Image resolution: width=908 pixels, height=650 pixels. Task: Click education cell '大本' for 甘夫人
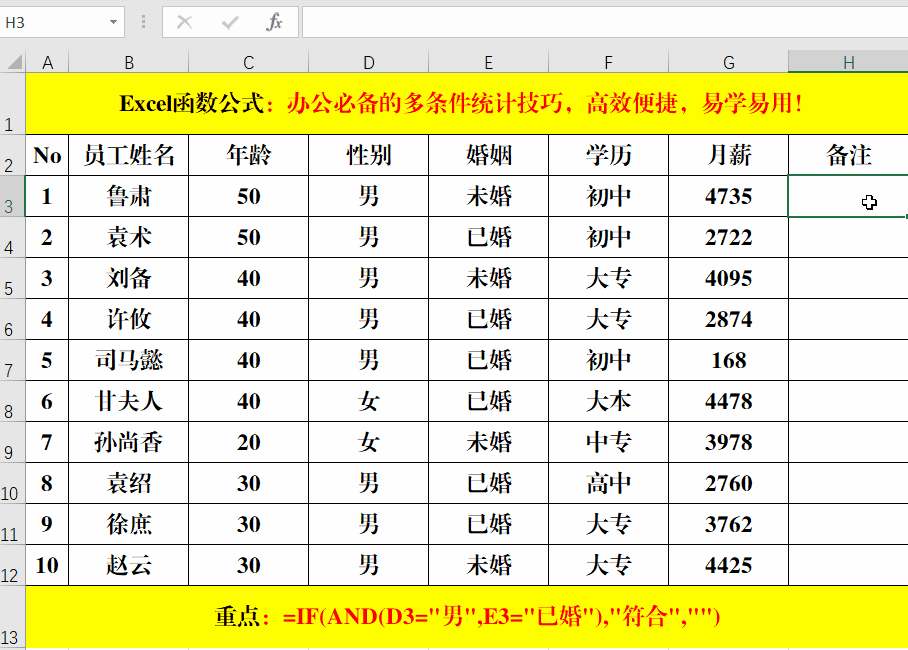[608, 401]
